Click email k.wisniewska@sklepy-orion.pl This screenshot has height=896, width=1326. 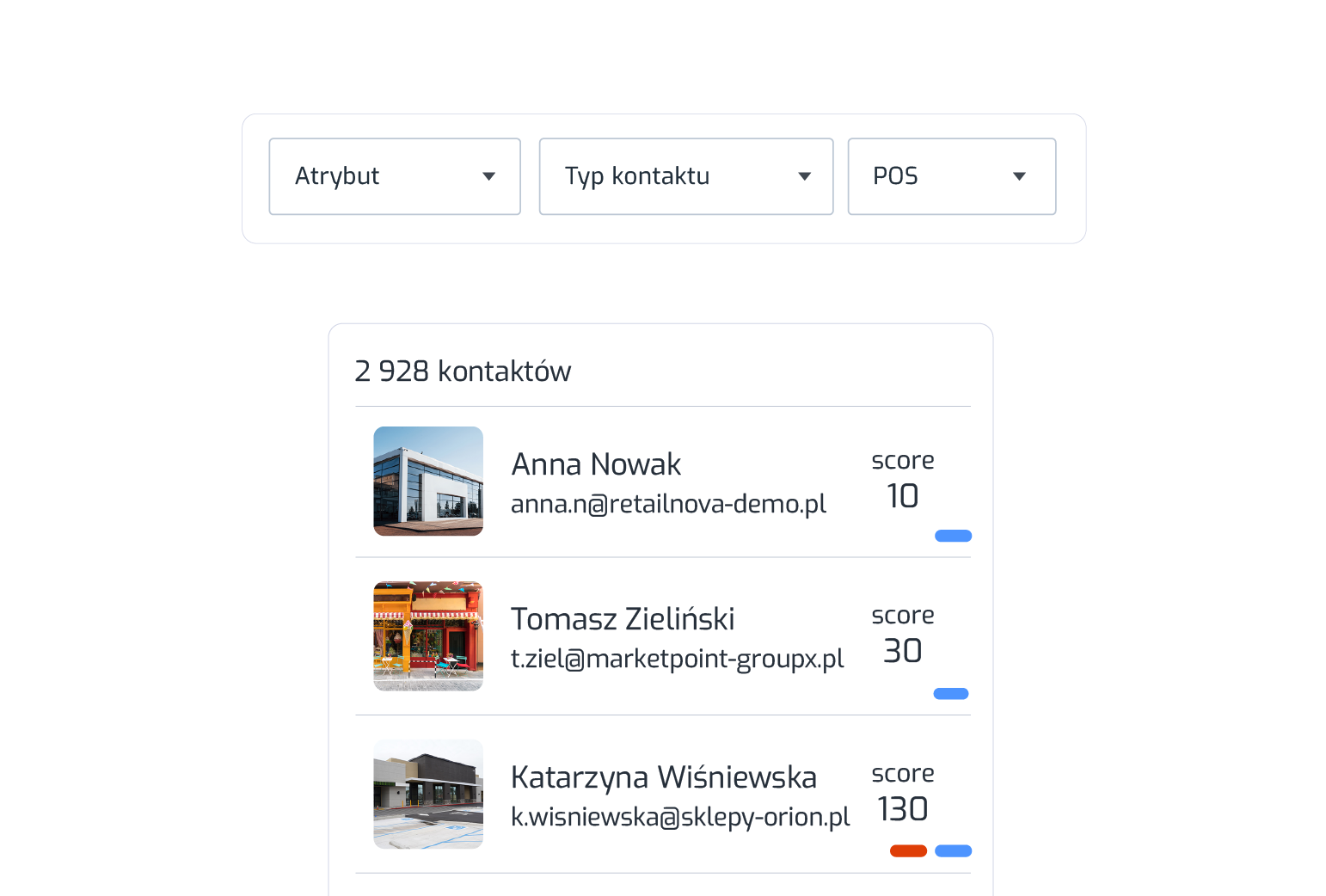pyautogui.click(x=680, y=817)
